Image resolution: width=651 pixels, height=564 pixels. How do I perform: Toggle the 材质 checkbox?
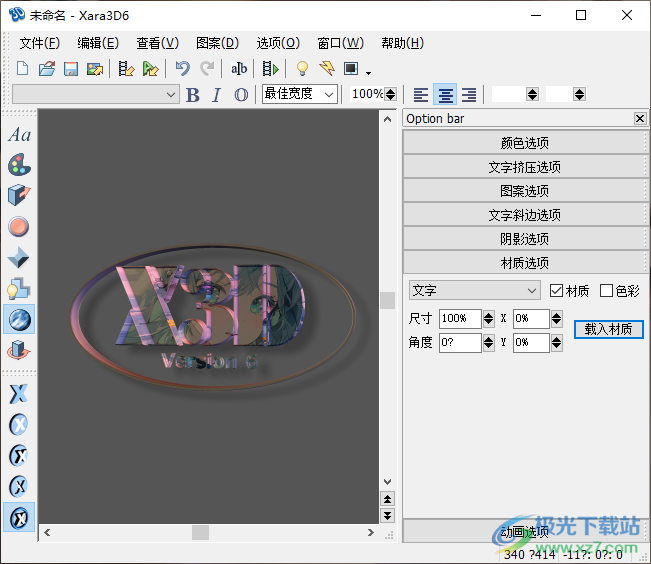tap(556, 291)
